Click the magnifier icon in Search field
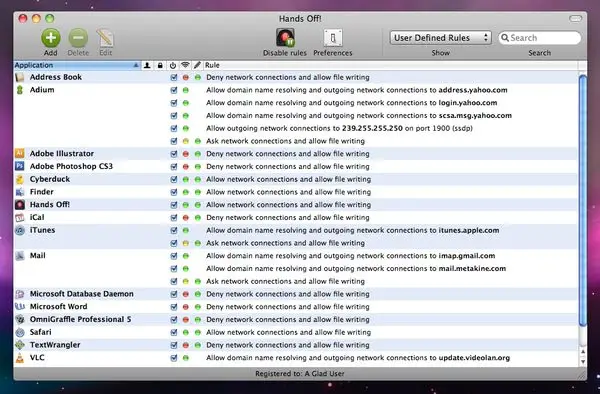 coord(505,38)
